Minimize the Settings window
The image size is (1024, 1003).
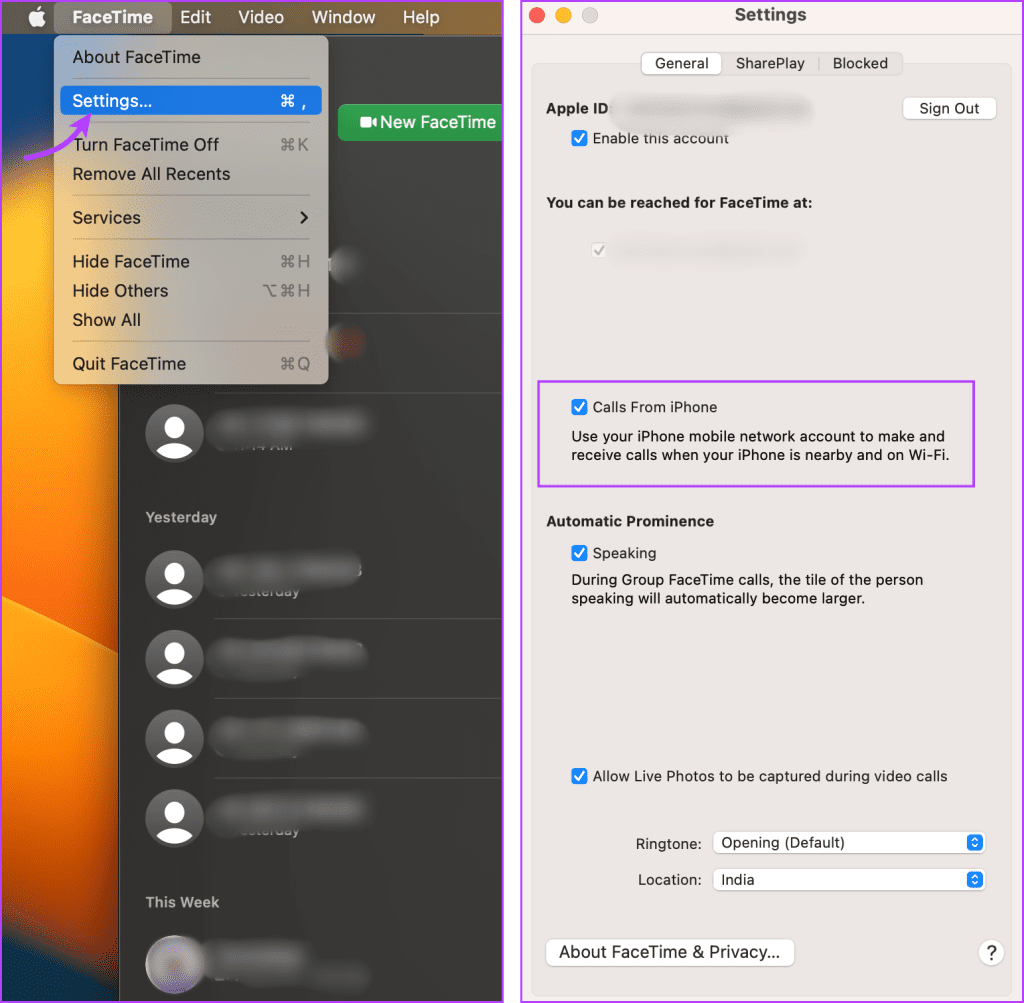(563, 15)
